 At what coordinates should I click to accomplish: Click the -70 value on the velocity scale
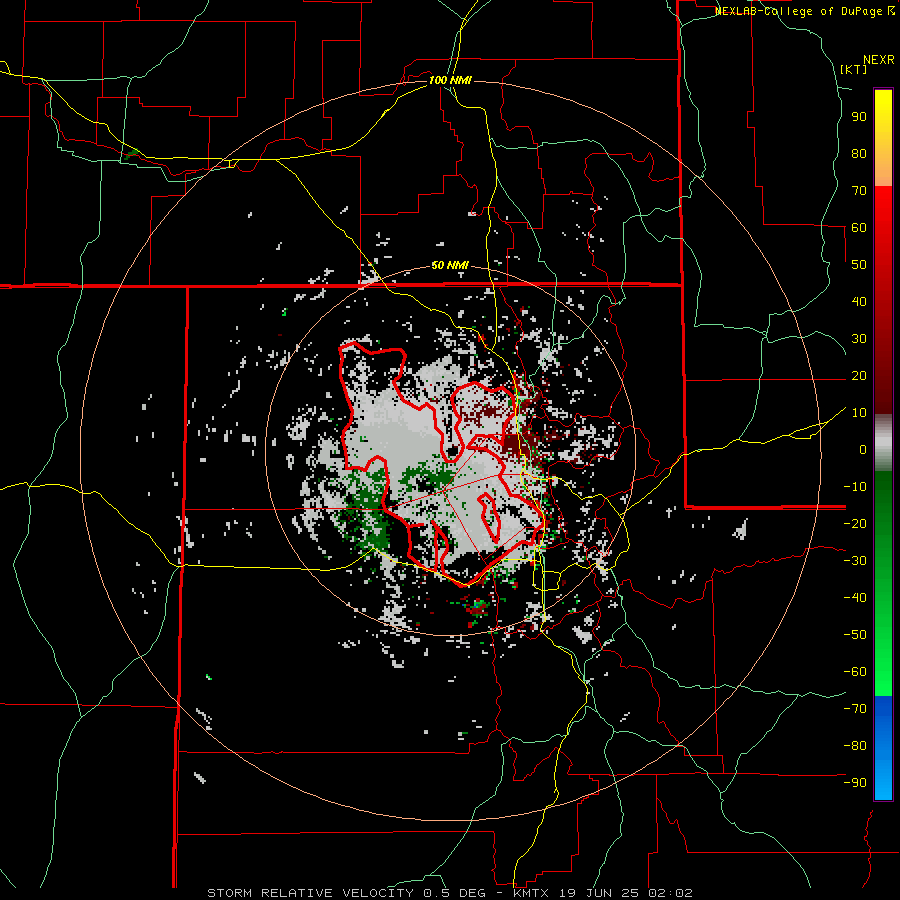855,709
